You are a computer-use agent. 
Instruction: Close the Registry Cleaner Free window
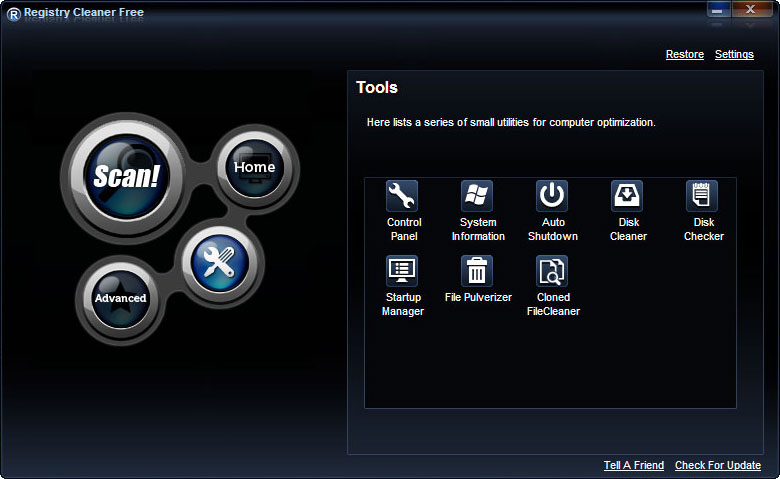751,10
